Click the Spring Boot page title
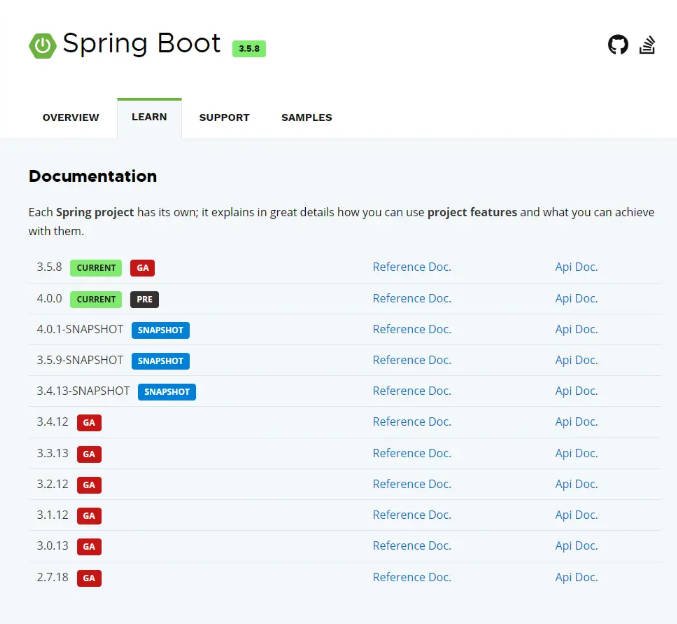The image size is (677, 624). pyautogui.click(x=141, y=44)
